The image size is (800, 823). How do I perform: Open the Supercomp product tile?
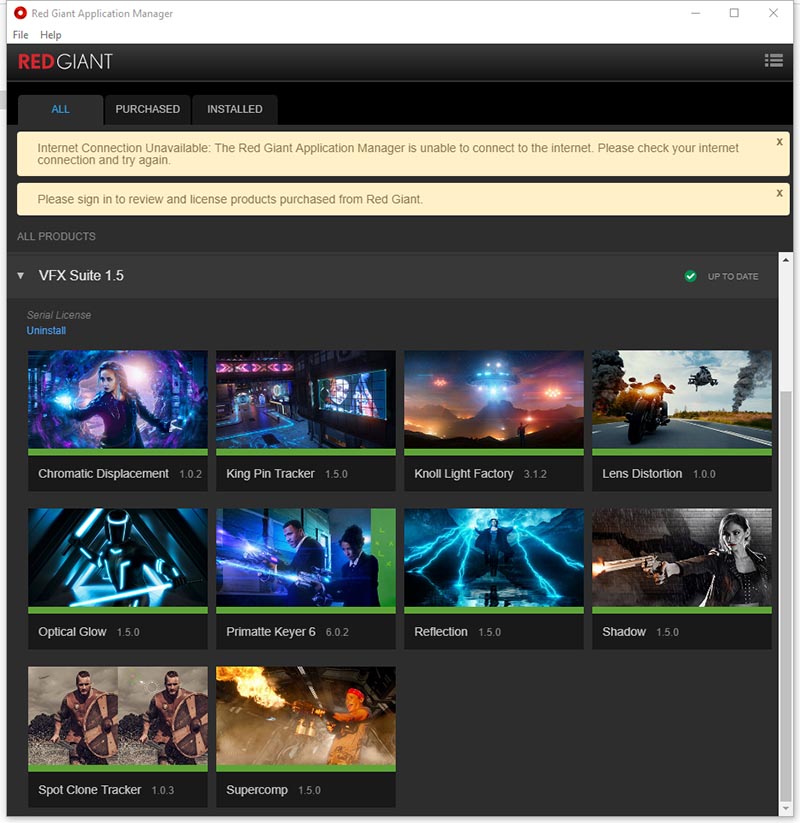(306, 716)
